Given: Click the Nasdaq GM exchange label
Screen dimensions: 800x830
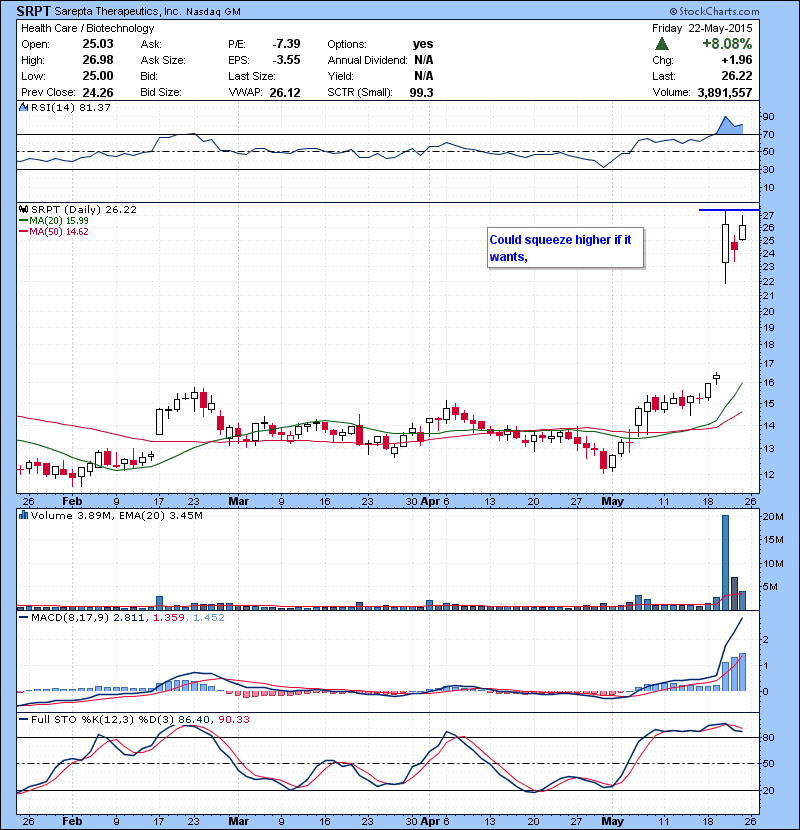Looking at the screenshot, I should coord(213,12).
